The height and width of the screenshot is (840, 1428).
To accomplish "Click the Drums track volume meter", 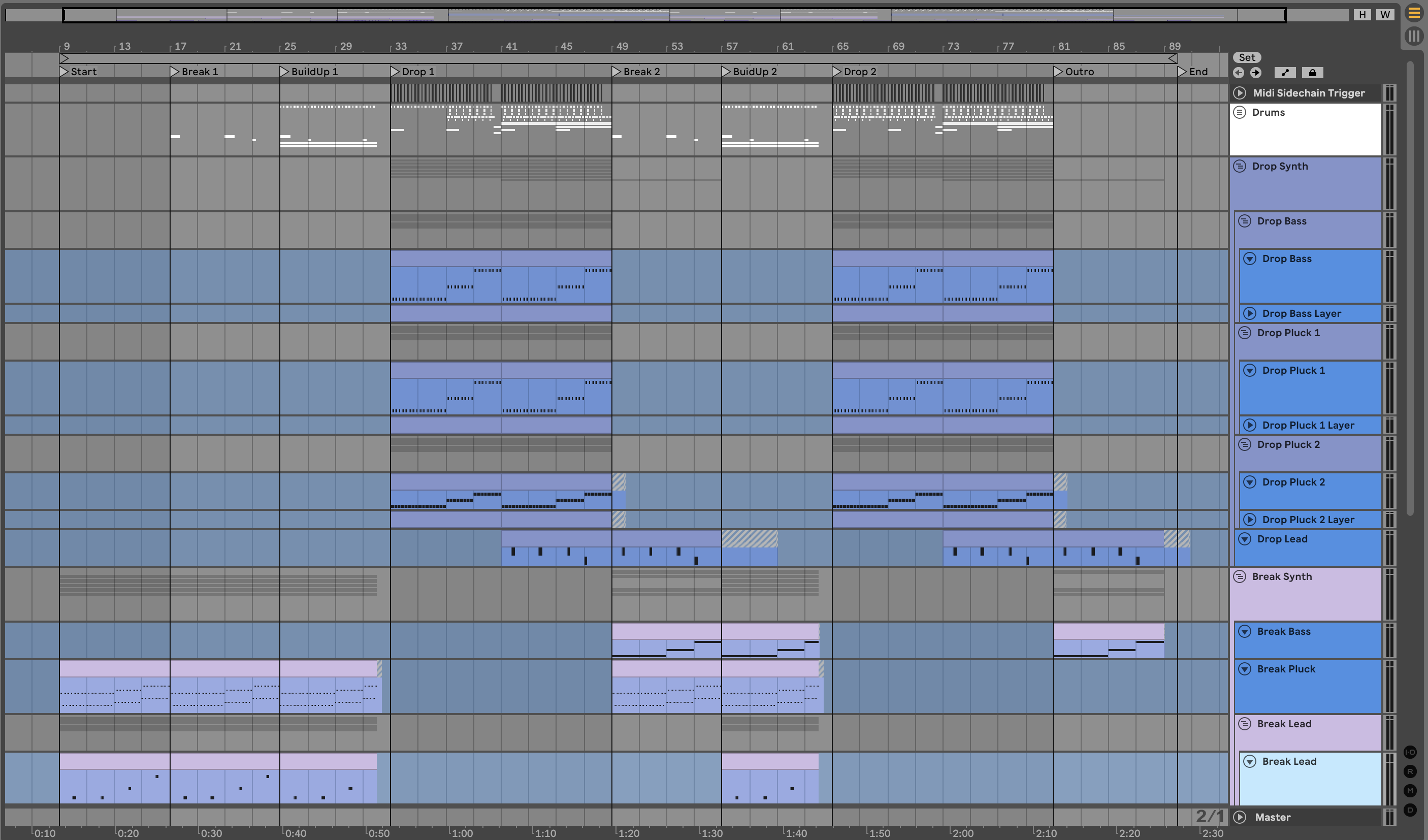I will 1389,129.
